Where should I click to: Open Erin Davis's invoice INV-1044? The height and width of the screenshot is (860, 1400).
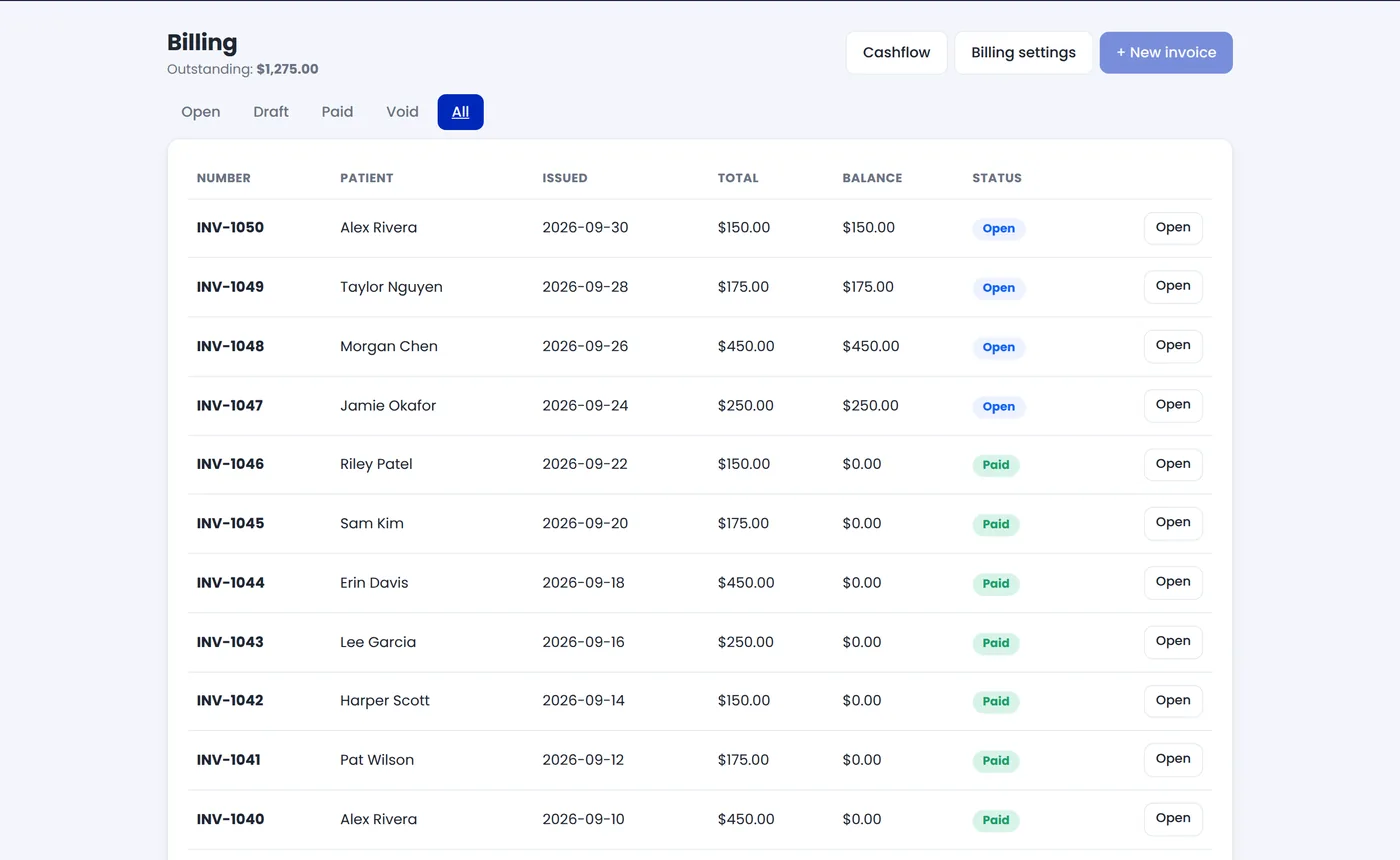(1173, 582)
